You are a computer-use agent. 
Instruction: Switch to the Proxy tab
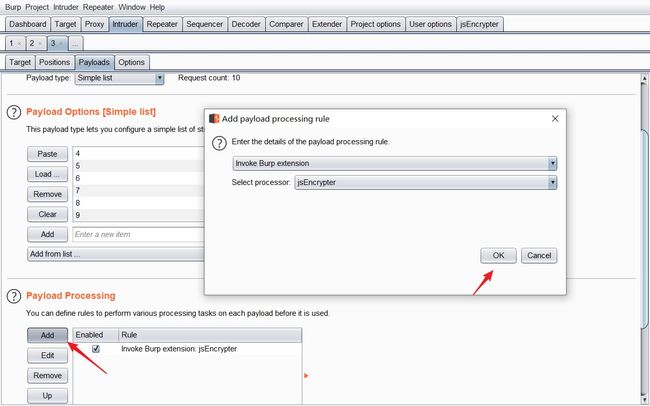(94, 24)
